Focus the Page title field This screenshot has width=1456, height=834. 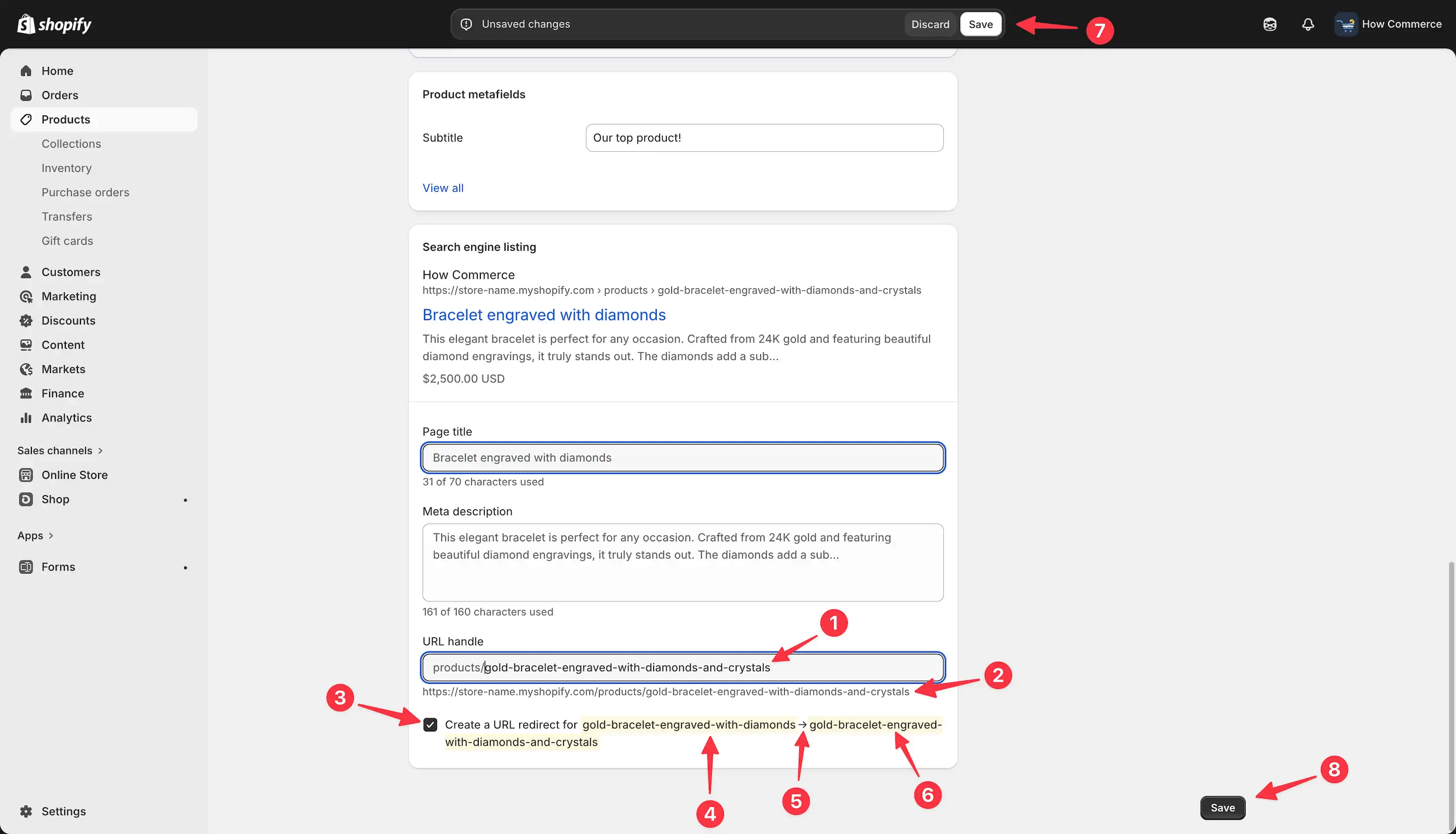click(682, 458)
